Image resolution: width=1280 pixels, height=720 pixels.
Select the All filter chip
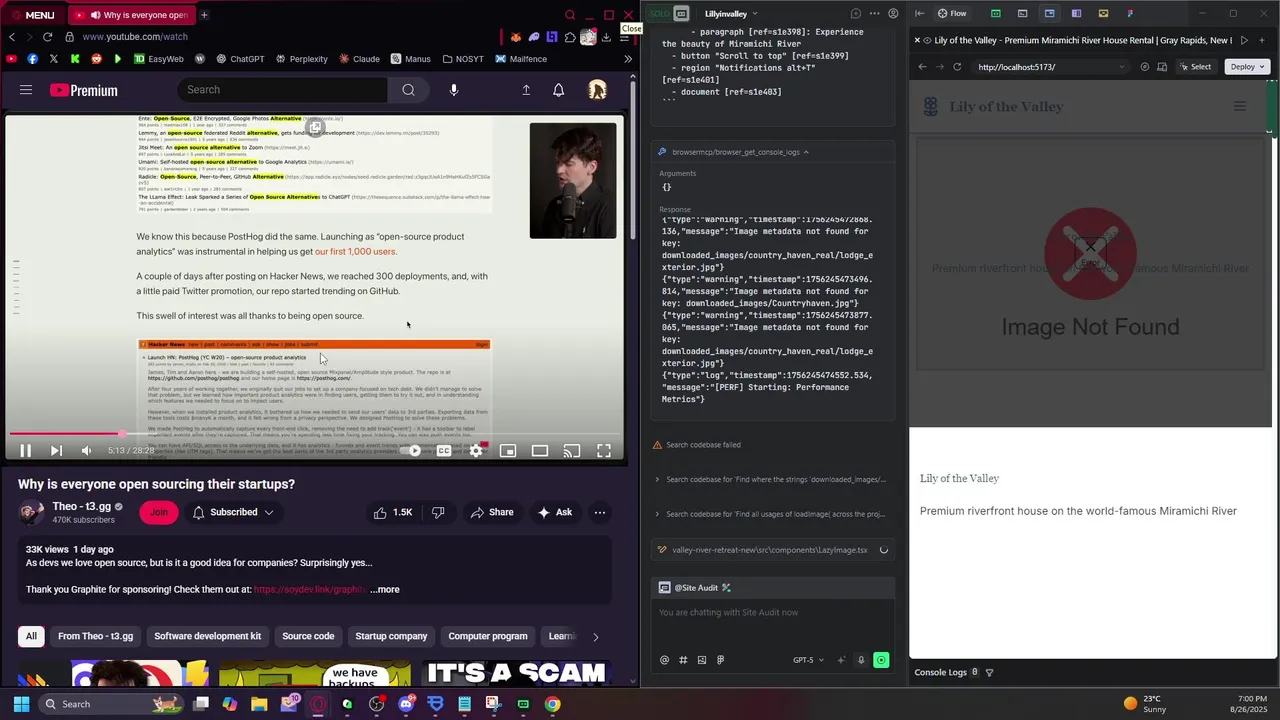click(x=31, y=636)
